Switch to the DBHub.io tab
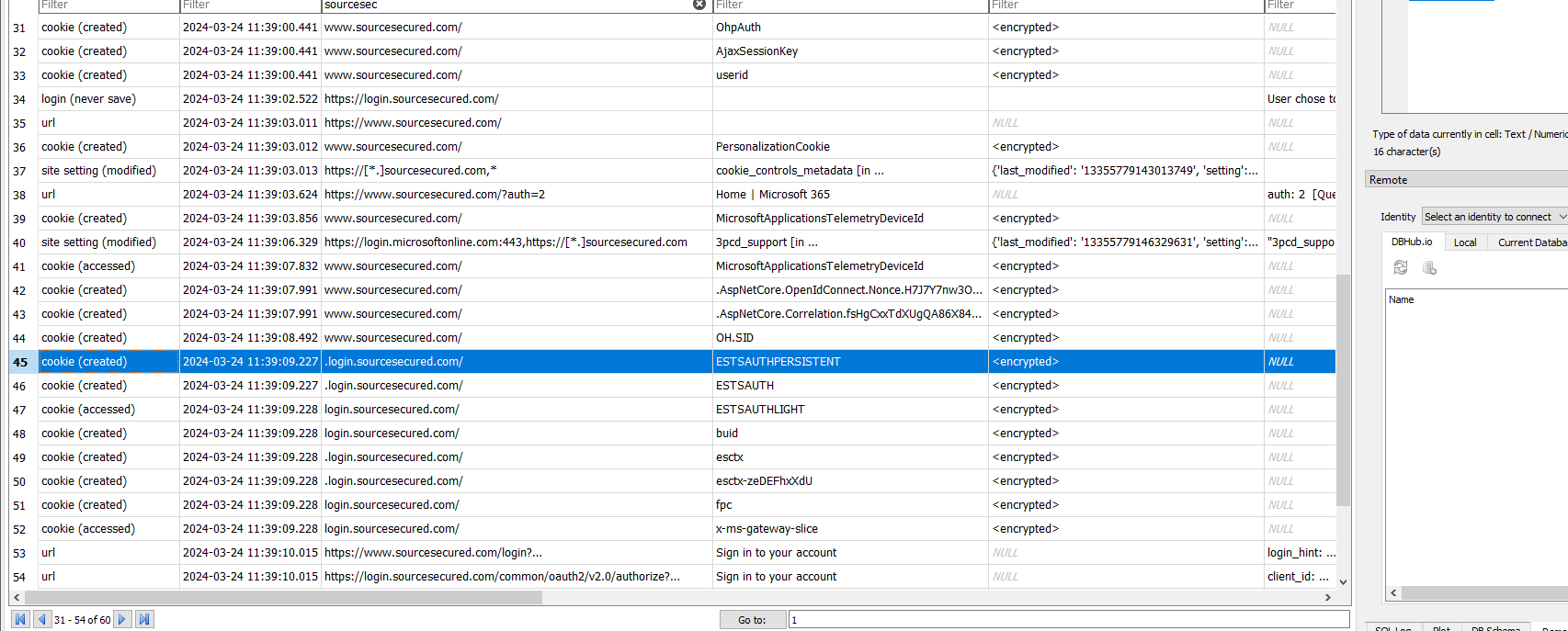This screenshot has height=631, width=1568. pyautogui.click(x=1412, y=242)
